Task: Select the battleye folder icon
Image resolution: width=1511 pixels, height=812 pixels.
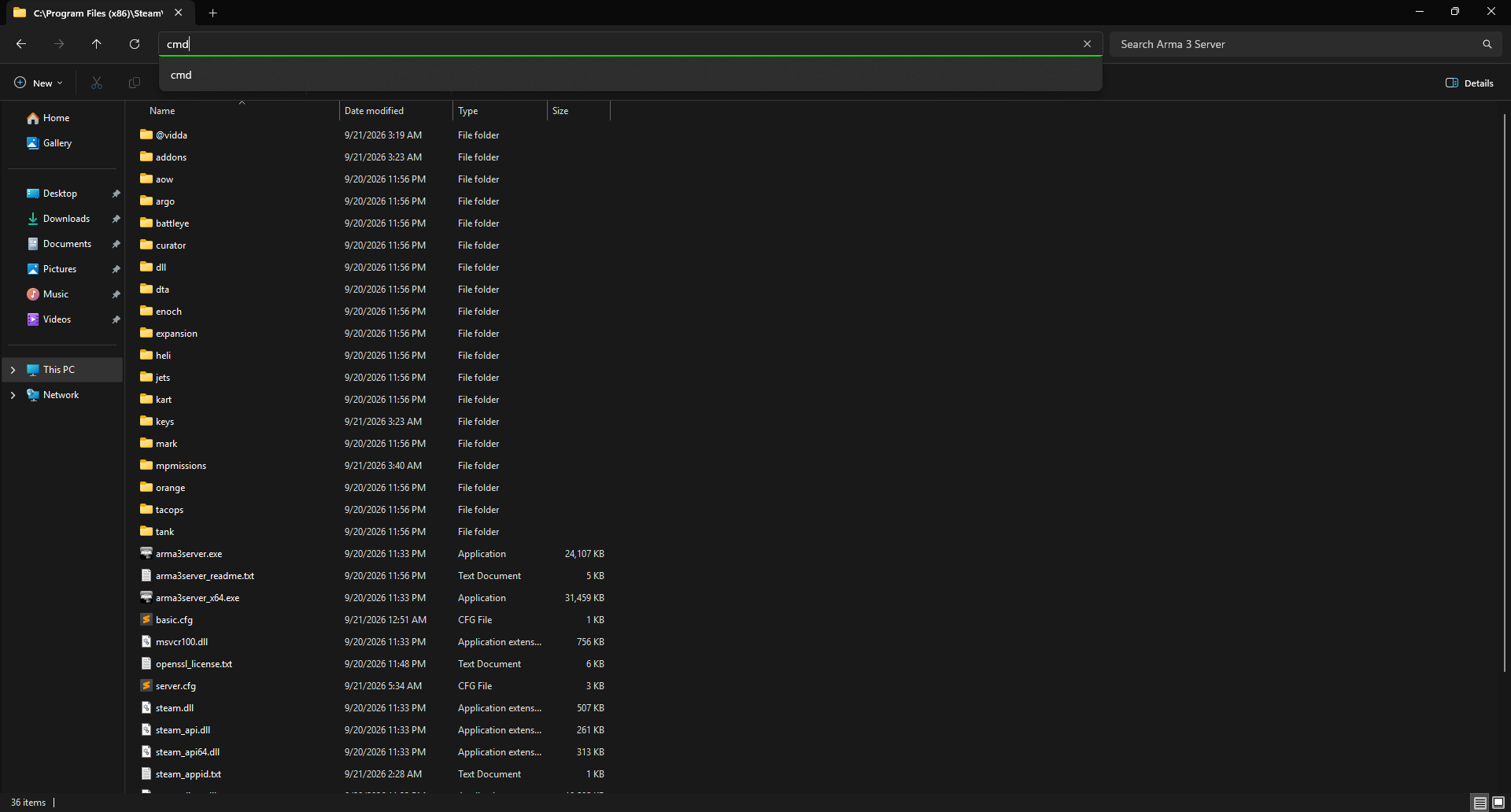Action: coord(146,223)
